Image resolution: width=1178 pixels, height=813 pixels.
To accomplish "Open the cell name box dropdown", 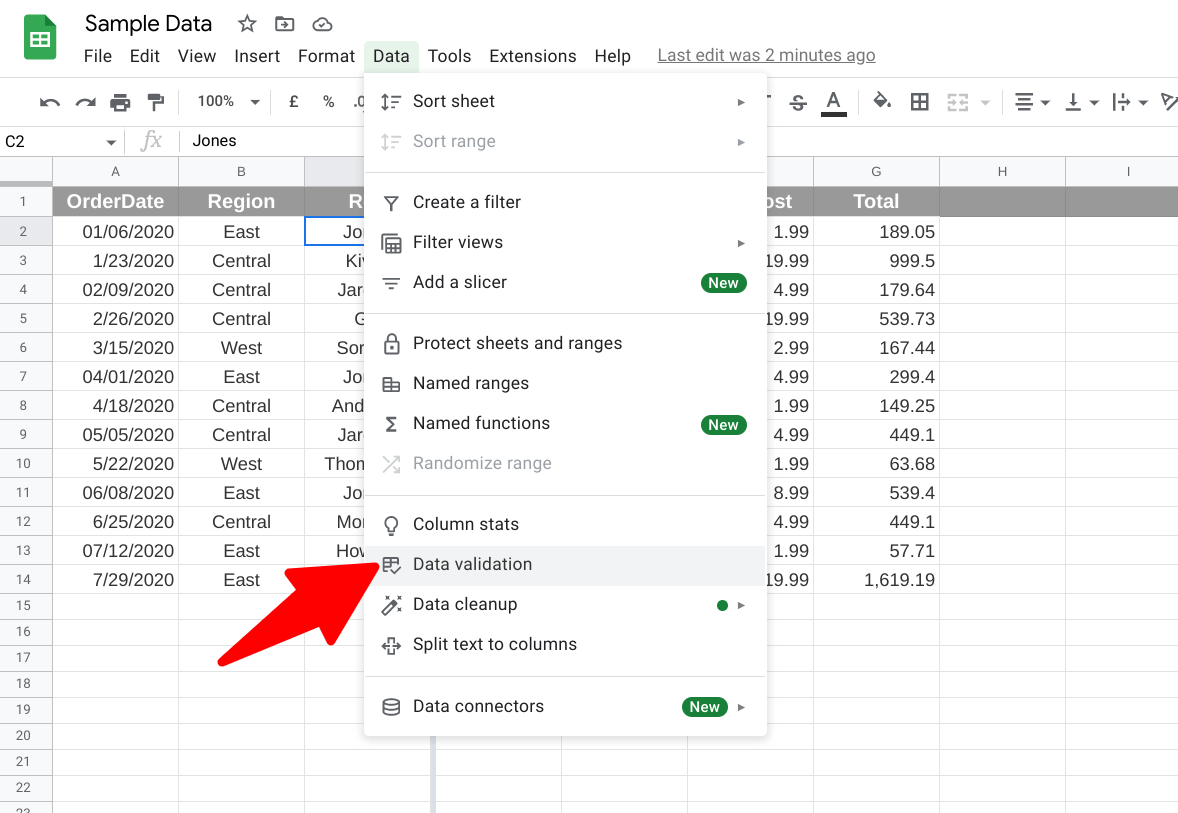I will coord(110,141).
